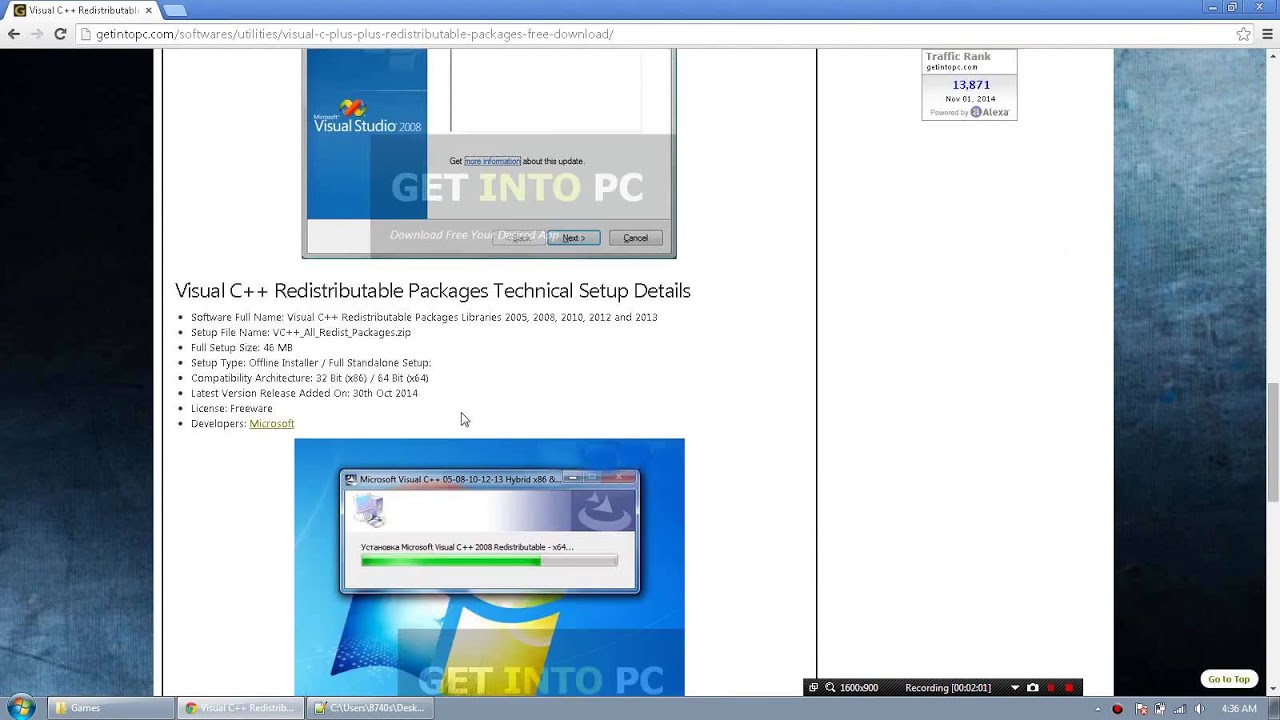Open the volume speaker tray icon
The width and height of the screenshot is (1280, 720).
pos(1199,709)
